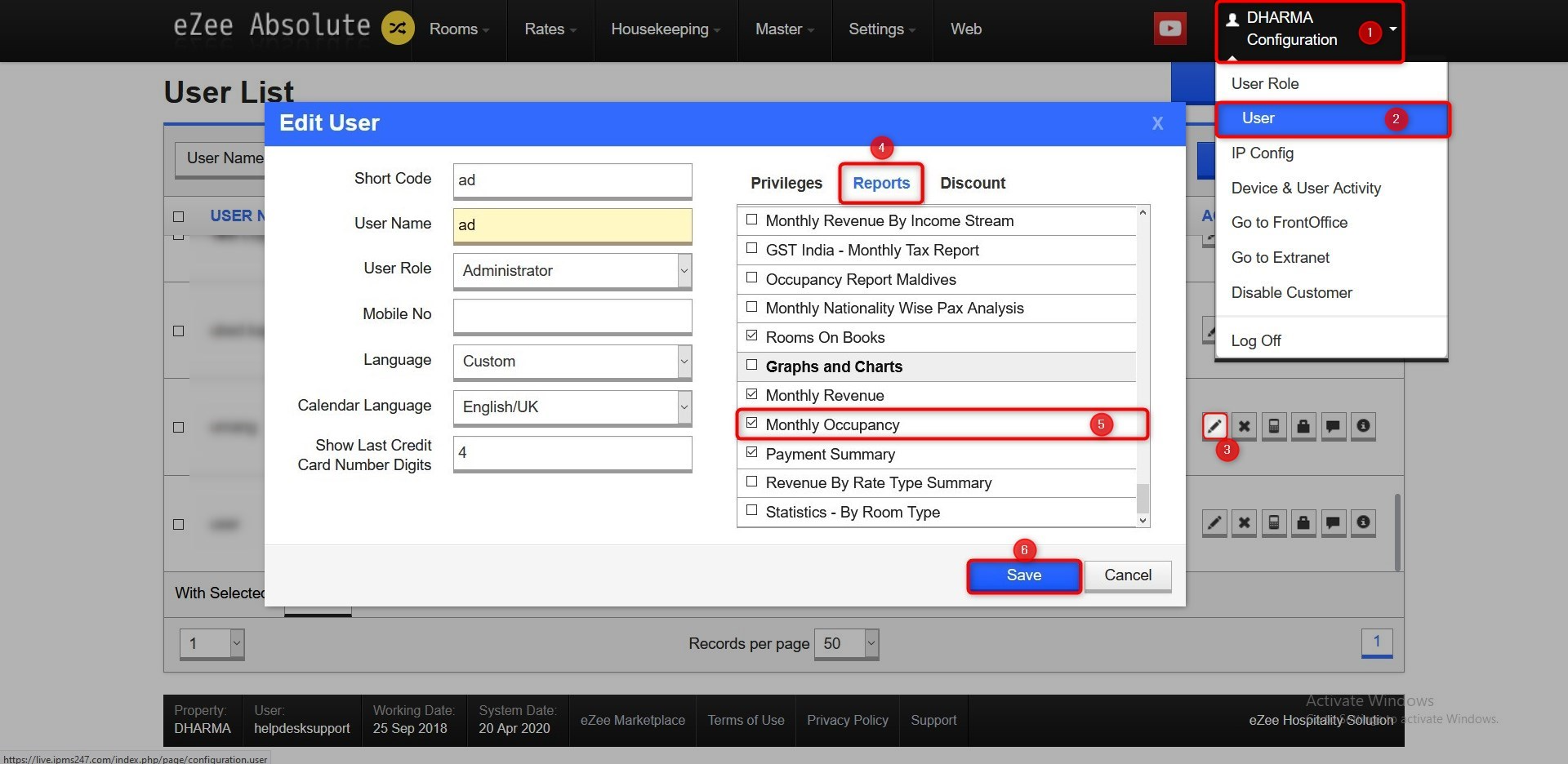Open the Web link in navbar
This screenshot has width=1568, height=764.
pyautogui.click(x=965, y=29)
